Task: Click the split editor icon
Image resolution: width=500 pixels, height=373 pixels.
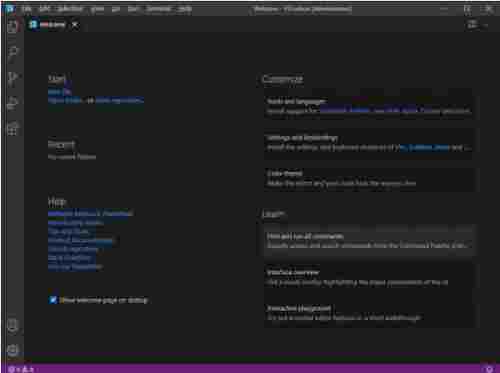Action: coord(472,25)
